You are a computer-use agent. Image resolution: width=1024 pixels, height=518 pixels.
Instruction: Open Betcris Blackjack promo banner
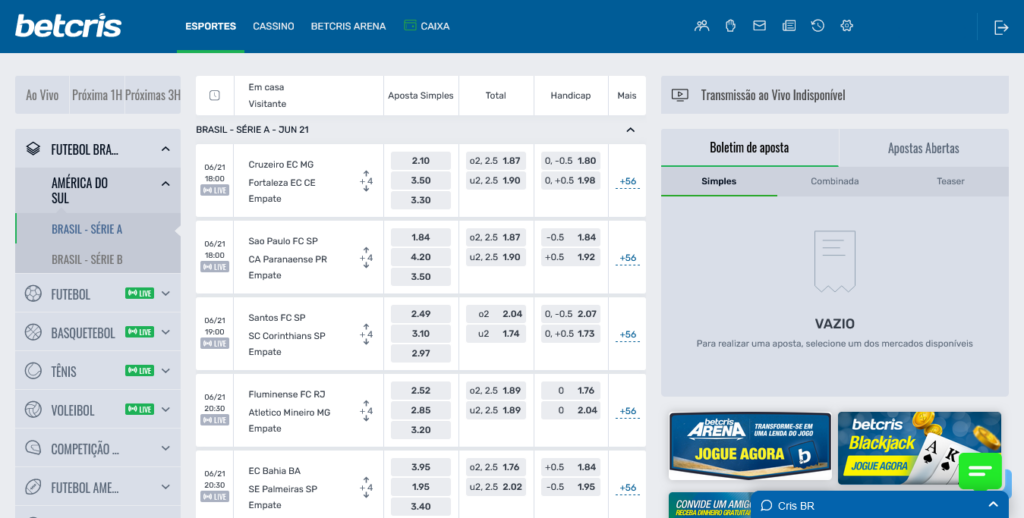pos(919,448)
